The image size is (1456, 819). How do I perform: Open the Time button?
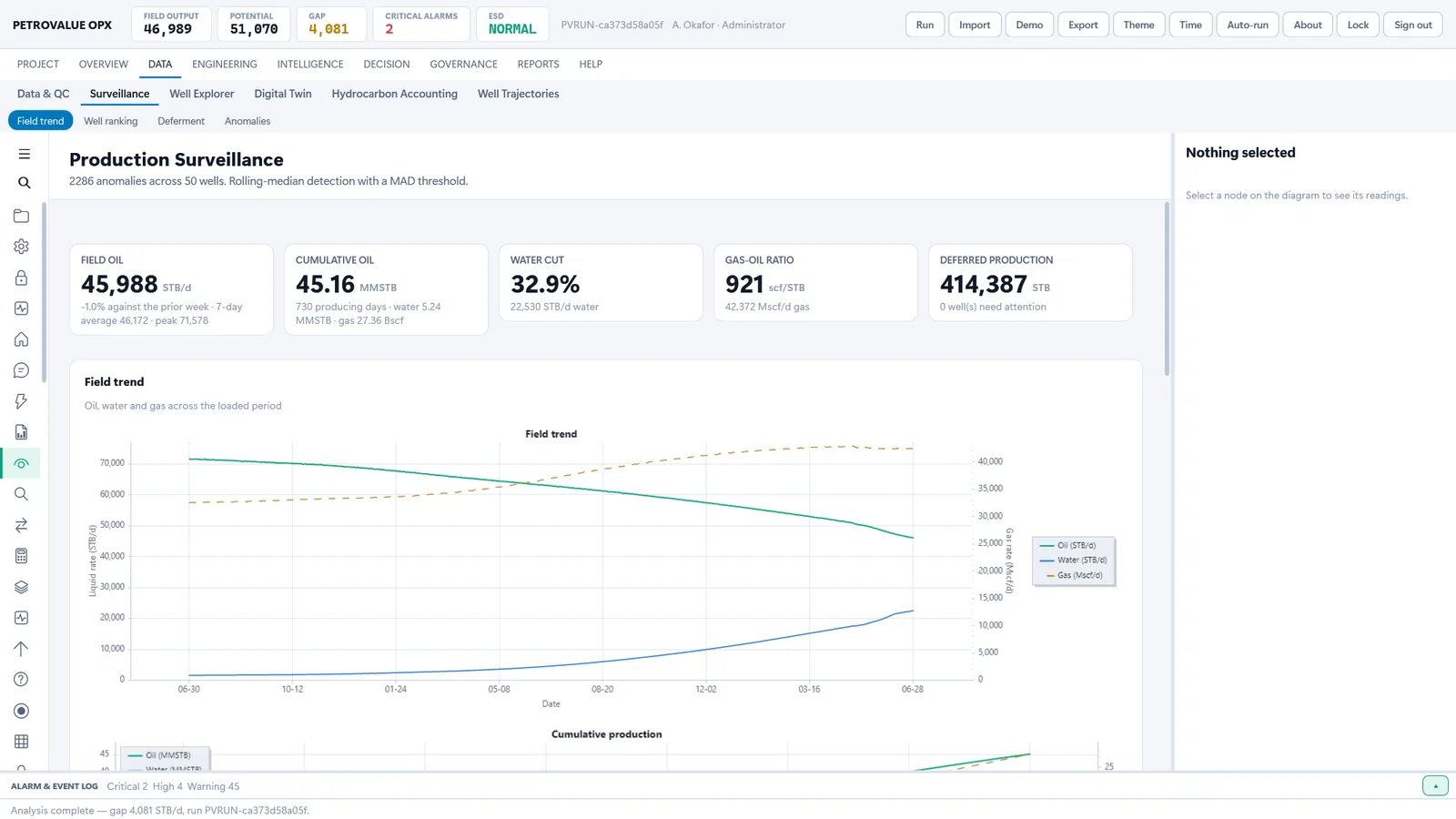pyautogui.click(x=1190, y=25)
